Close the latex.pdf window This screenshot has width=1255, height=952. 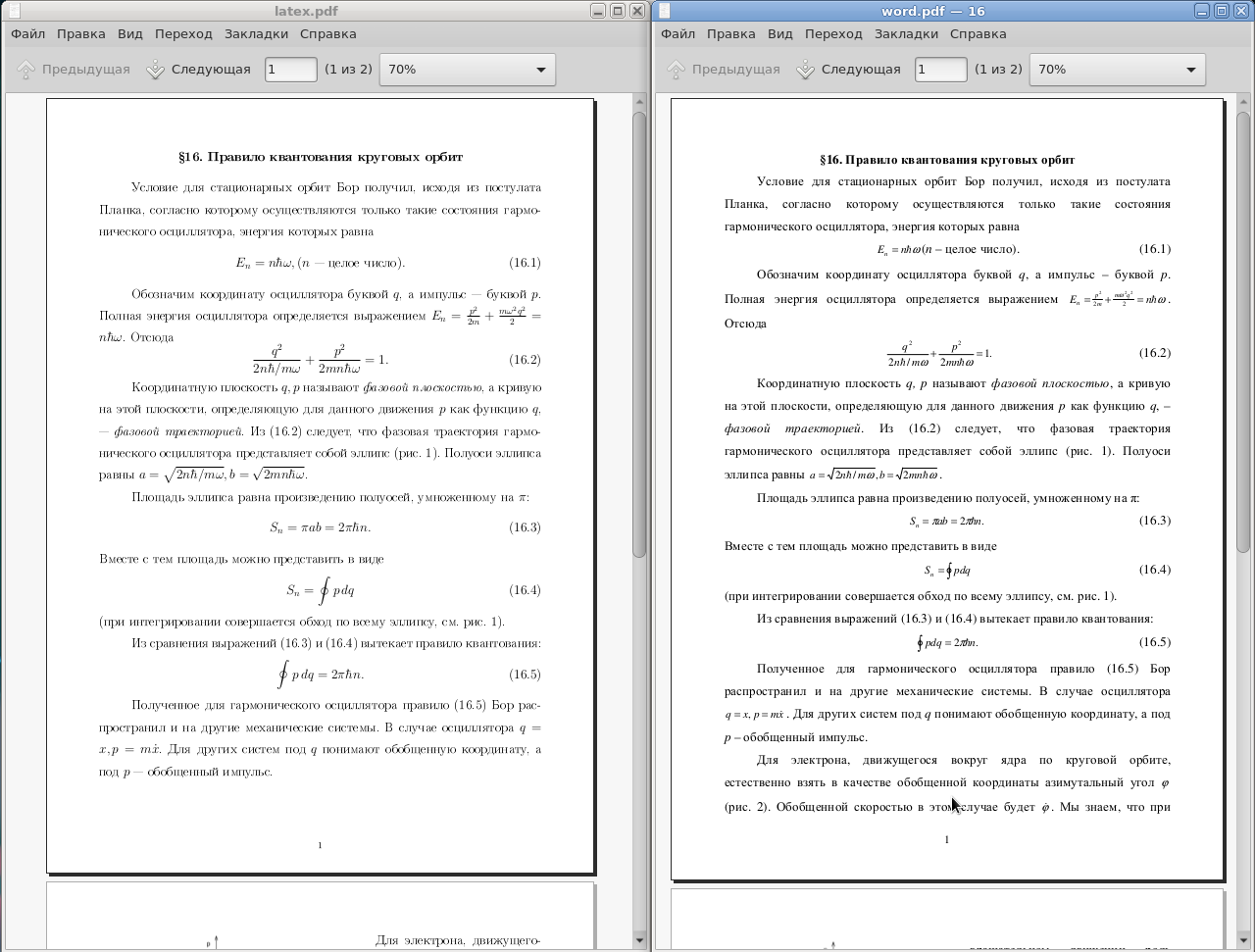[637, 11]
